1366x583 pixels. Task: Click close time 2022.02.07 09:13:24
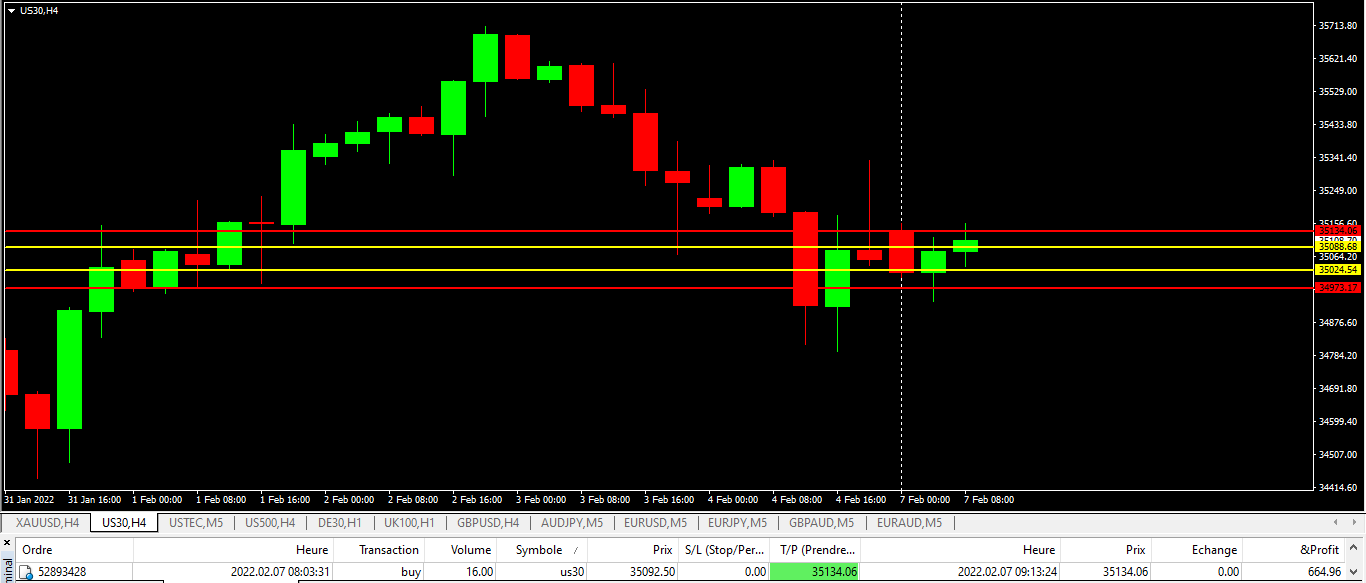click(1006, 572)
